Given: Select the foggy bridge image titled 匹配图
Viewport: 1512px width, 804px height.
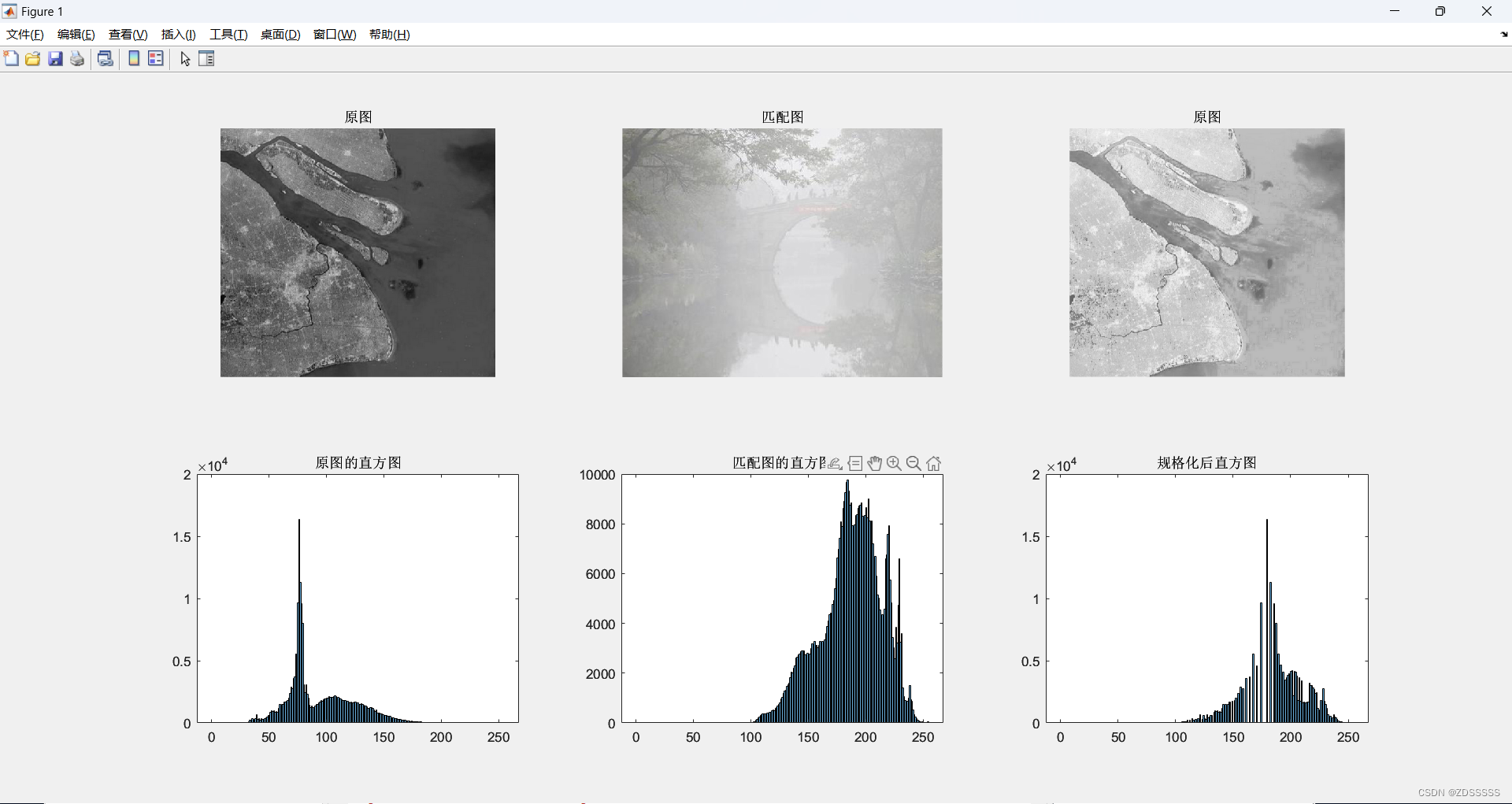Looking at the screenshot, I should 782,253.
